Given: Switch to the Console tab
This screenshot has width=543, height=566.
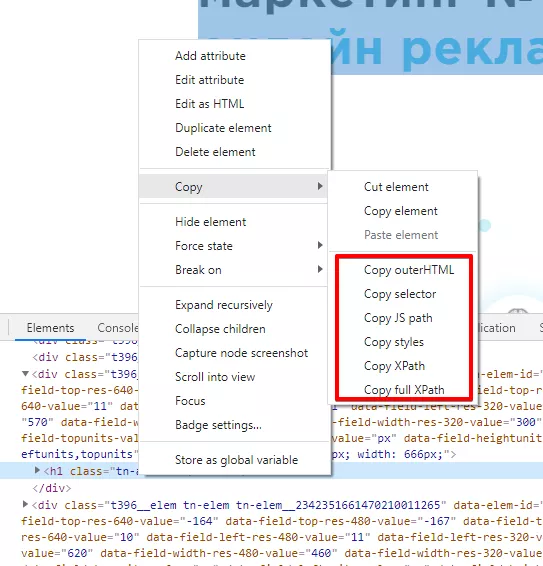Looking at the screenshot, I should point(118,328).
